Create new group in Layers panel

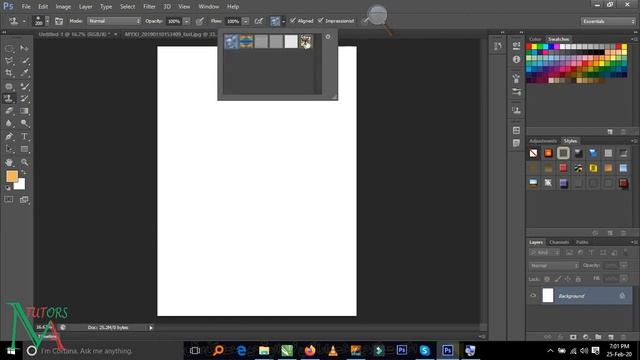(598, 337)
